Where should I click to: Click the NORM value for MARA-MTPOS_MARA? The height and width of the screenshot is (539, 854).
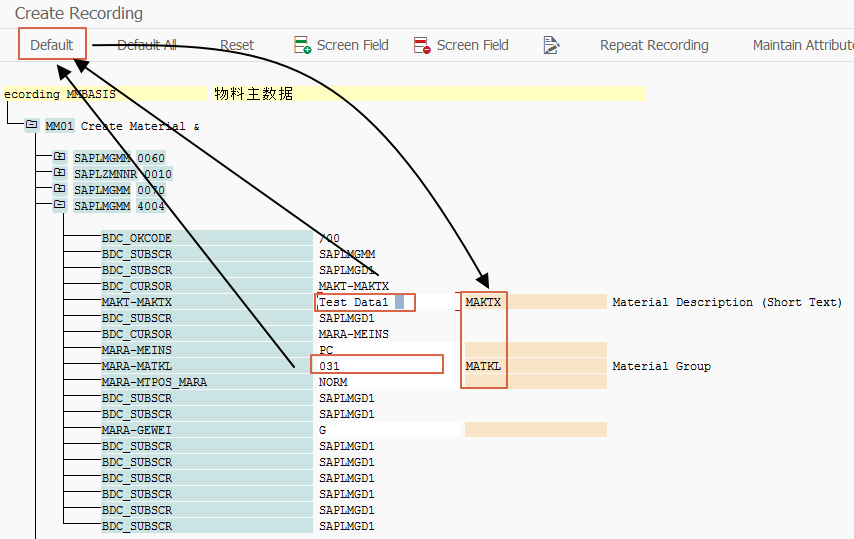click(333, 382)
